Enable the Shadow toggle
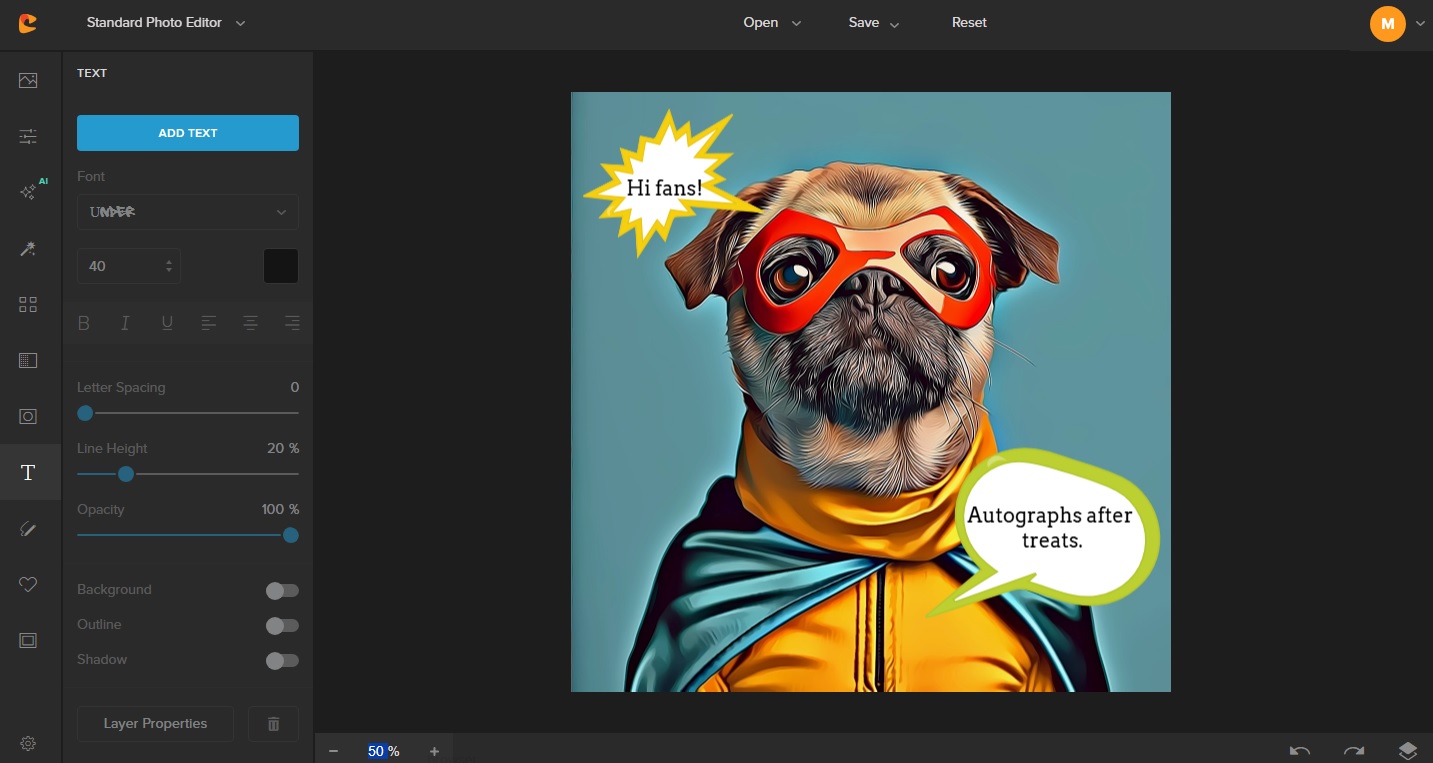This screenshot has height=763, width=1433. (x=282, y=661)
